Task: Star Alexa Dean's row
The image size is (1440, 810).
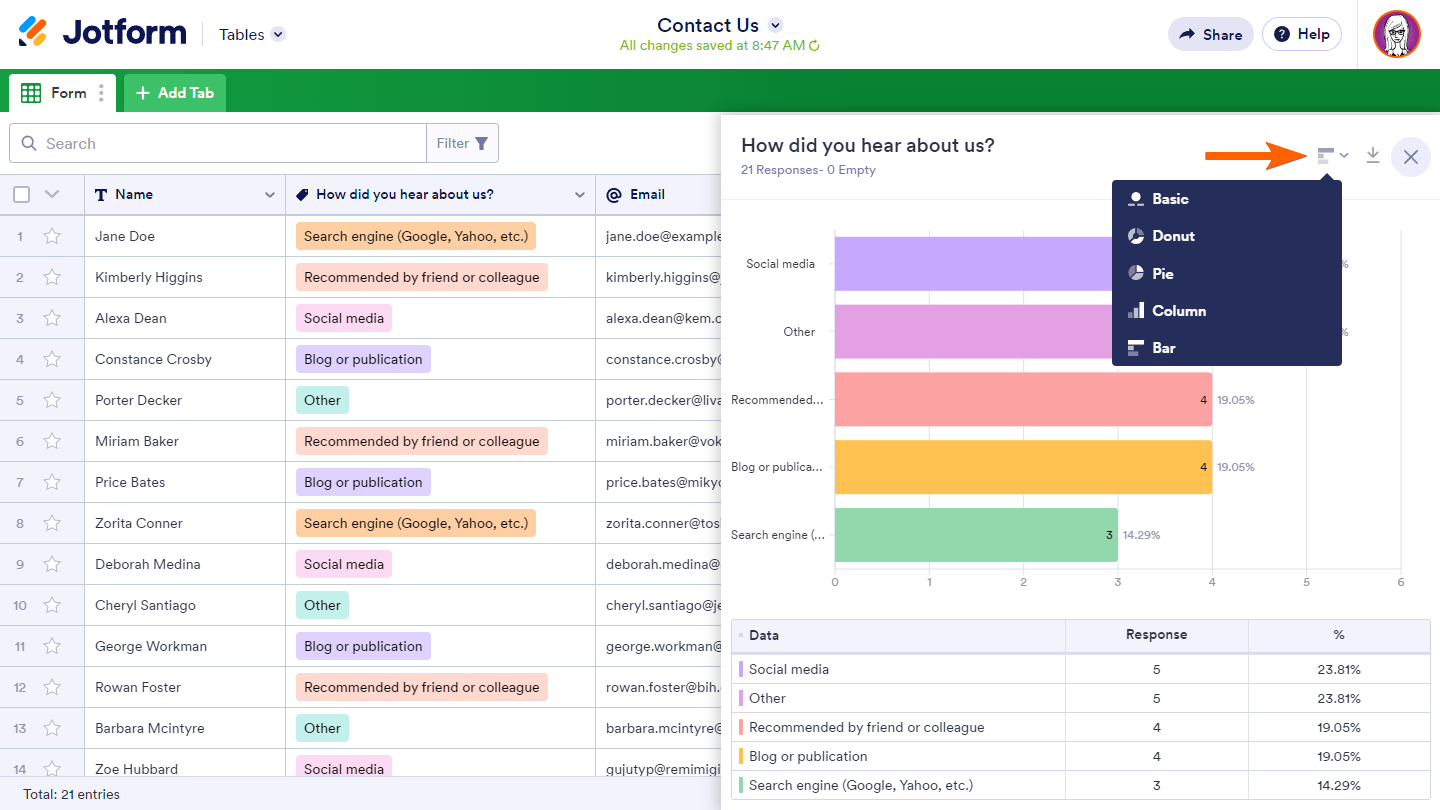Action: click(52, 318)
